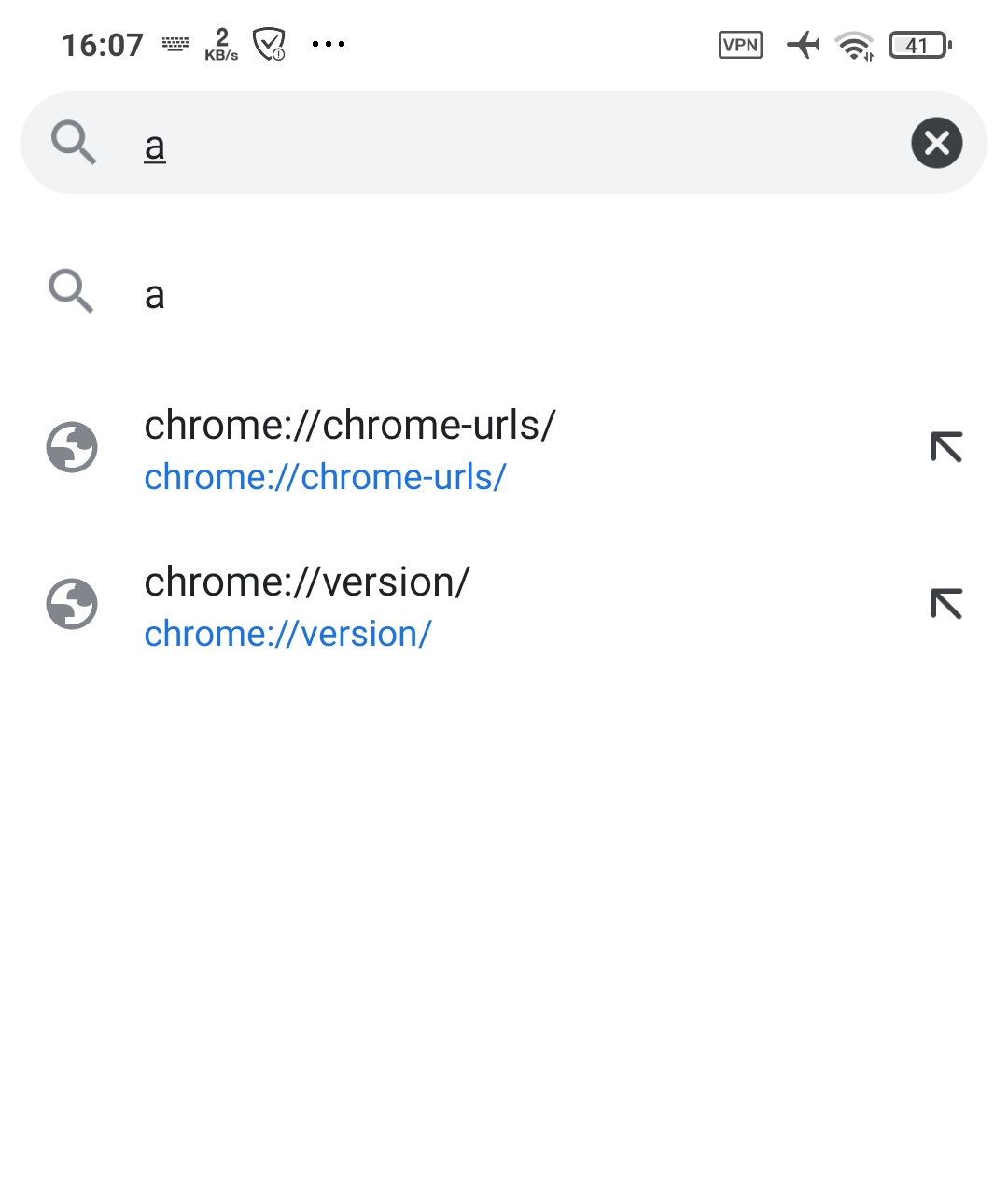
Task: Click the magnifying glass icon in the search bar
Action: click(74, 143)
